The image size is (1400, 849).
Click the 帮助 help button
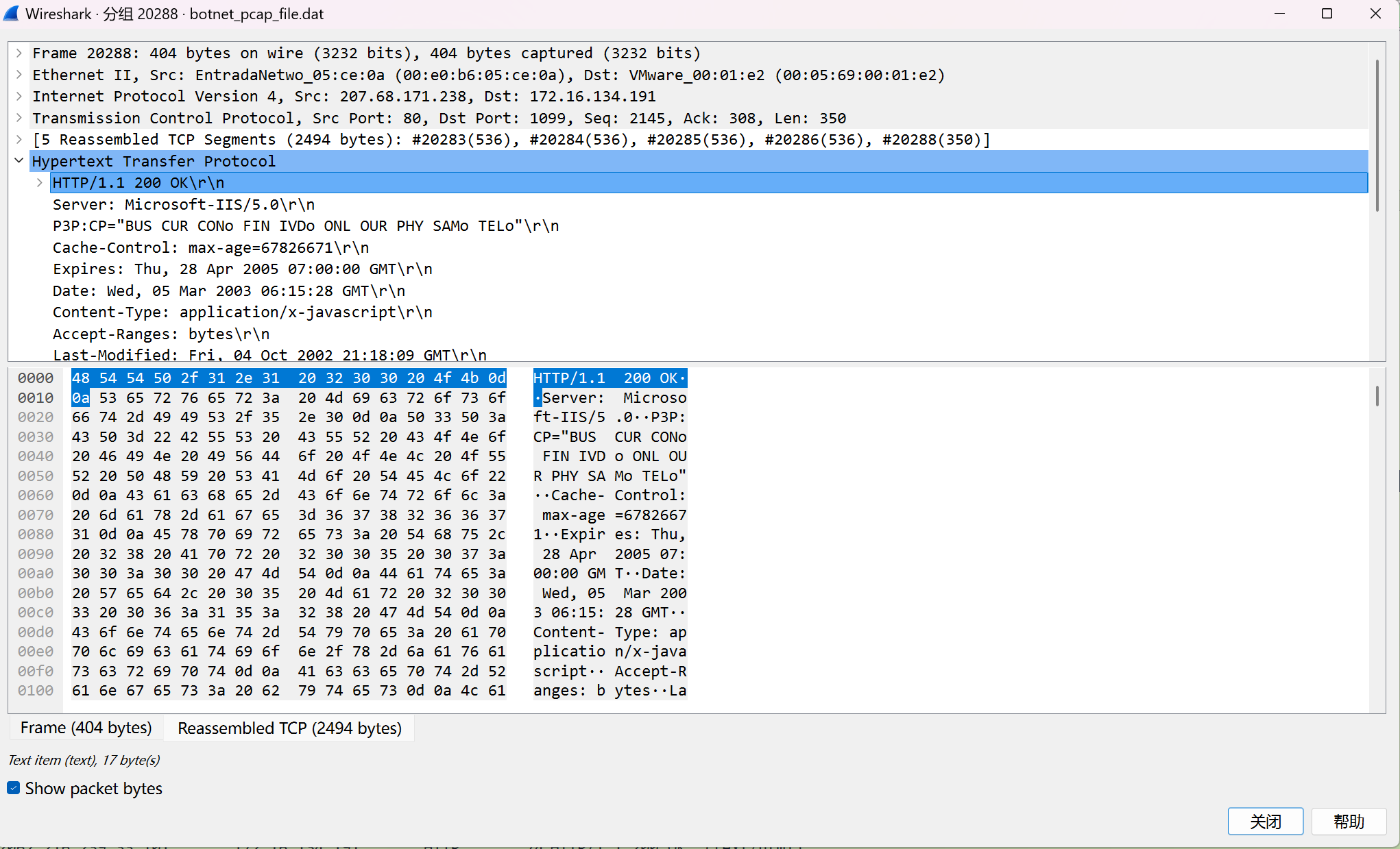click(x=1349, y=821)
